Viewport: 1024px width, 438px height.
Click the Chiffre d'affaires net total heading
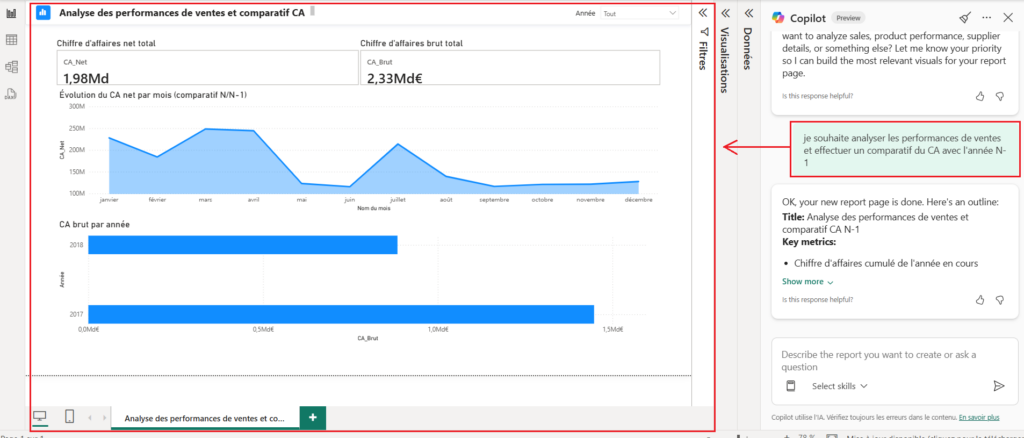pos(106,44)
